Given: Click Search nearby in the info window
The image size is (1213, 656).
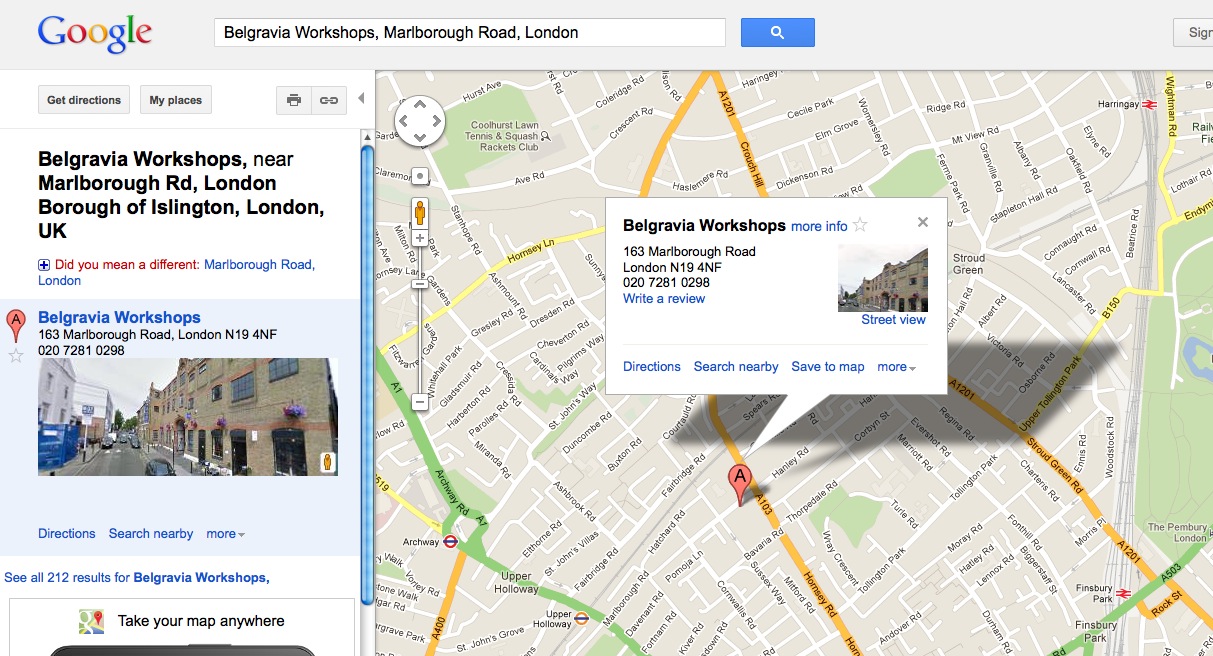Looking at the screenshot, I should click(x=736, y=366).
